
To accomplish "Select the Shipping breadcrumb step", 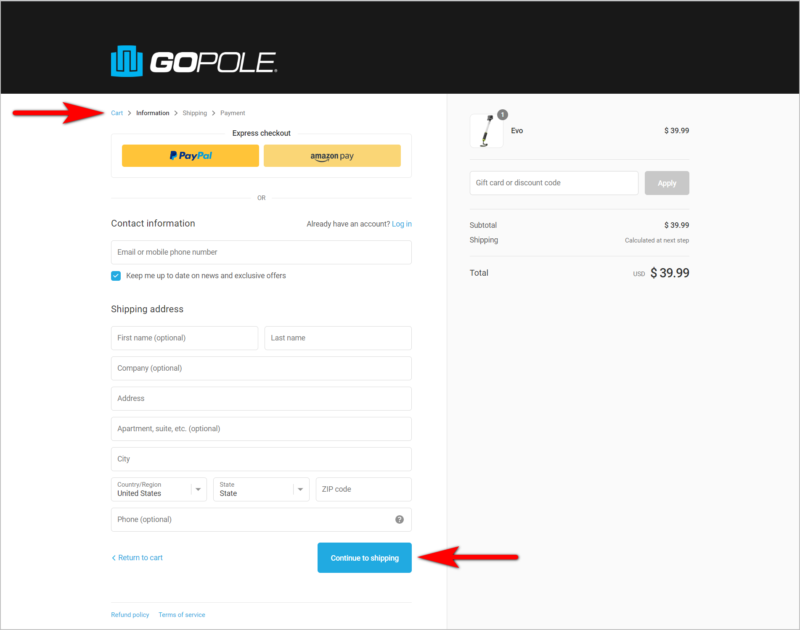I will pyautogui.click(x=194, y=113).
